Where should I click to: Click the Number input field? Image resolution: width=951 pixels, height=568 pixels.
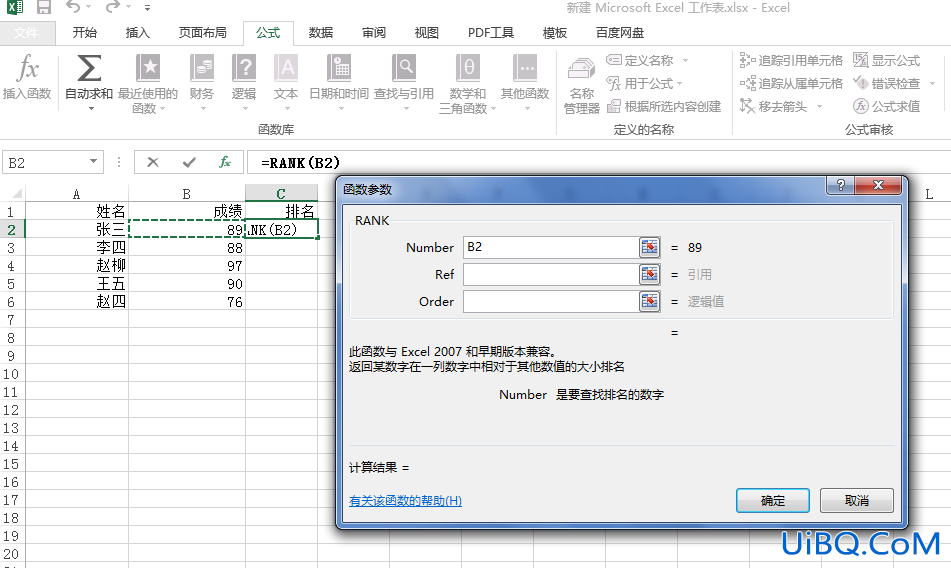(x=551, y=247)
